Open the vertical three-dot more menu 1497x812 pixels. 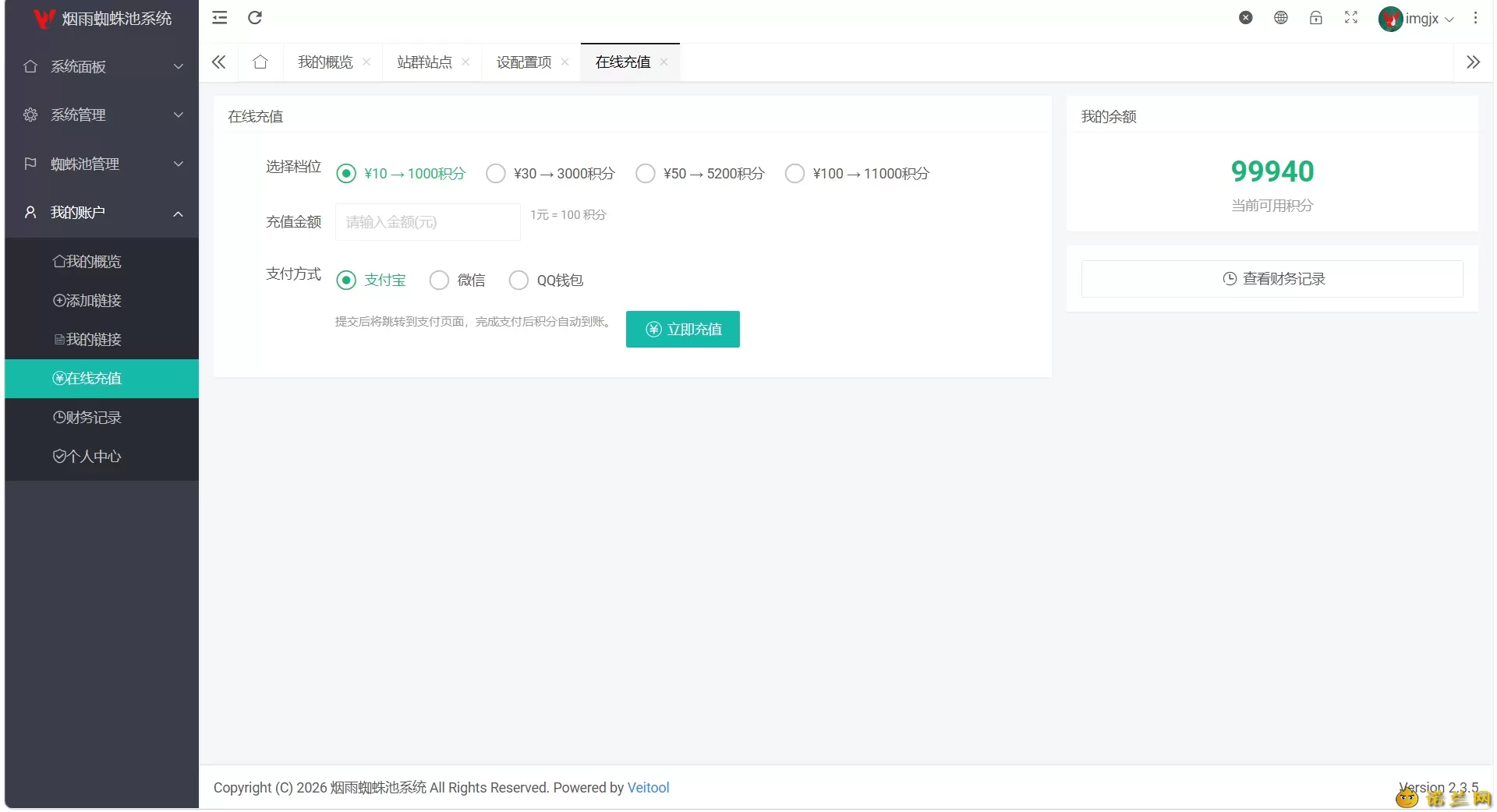1475,18
